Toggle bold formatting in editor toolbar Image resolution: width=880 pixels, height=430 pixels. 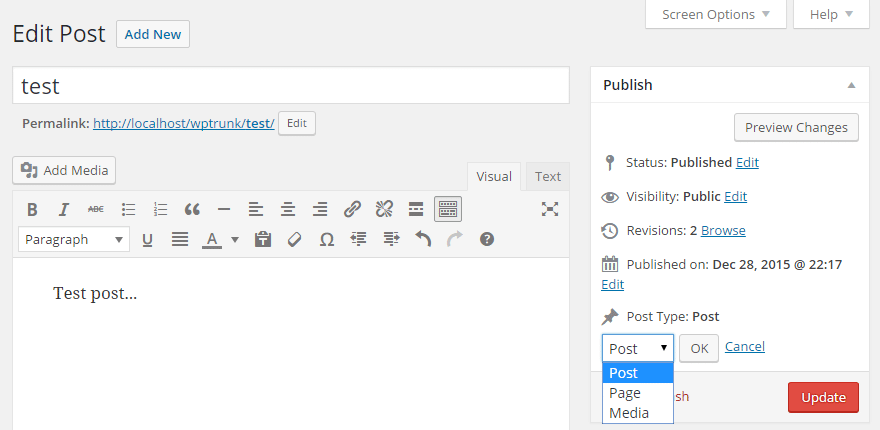click(32, 209)
